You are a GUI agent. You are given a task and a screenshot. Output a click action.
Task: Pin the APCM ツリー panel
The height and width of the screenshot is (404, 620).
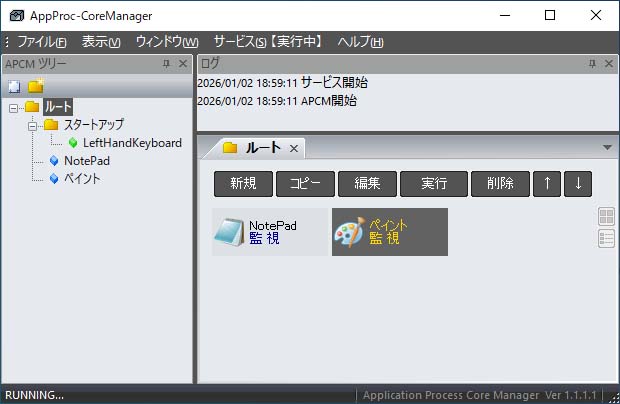[x=166, y=64]
